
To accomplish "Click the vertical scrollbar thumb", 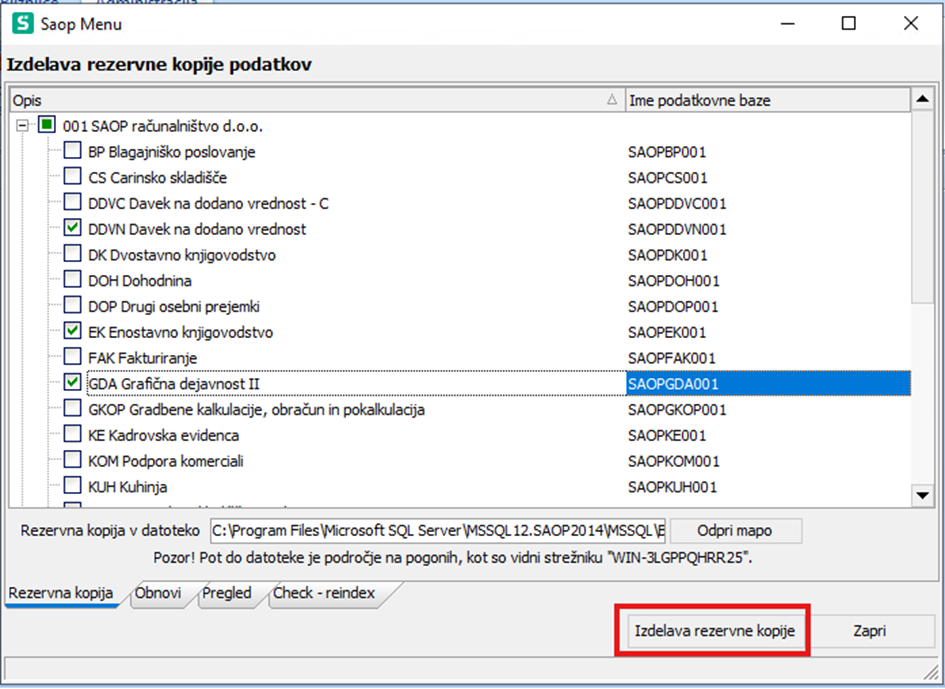I will (922, 207).
